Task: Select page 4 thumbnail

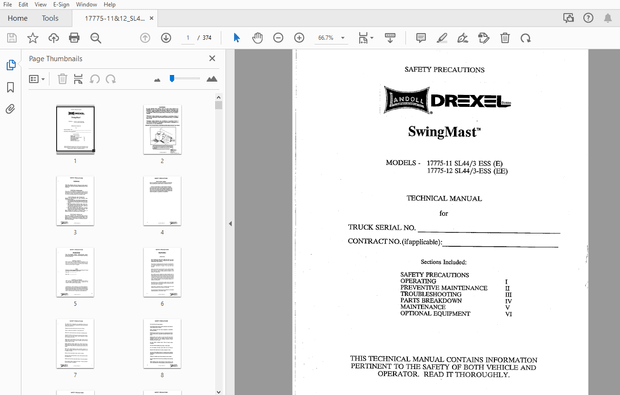Action: point(162,201)
